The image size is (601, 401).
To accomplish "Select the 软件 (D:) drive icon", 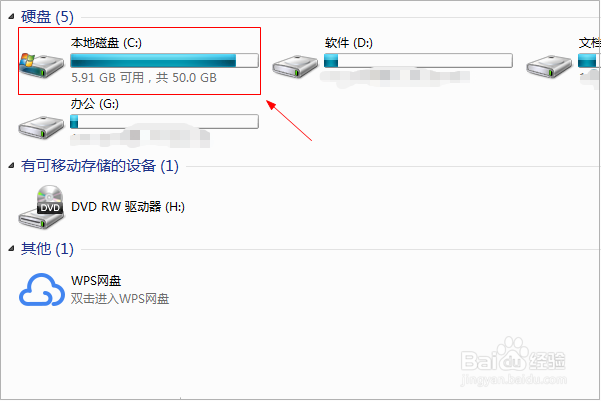I will [x=295, y=66].
